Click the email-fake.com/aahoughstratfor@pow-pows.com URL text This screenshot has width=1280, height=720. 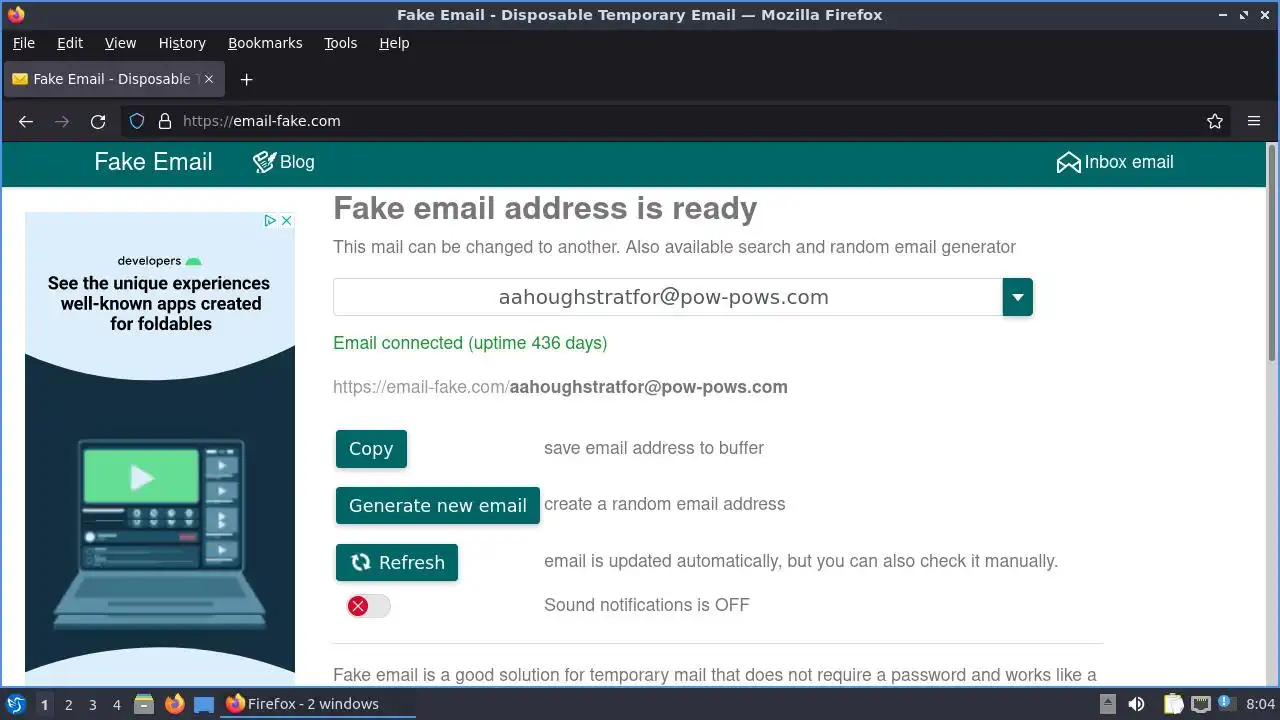[x=560, y=387]
